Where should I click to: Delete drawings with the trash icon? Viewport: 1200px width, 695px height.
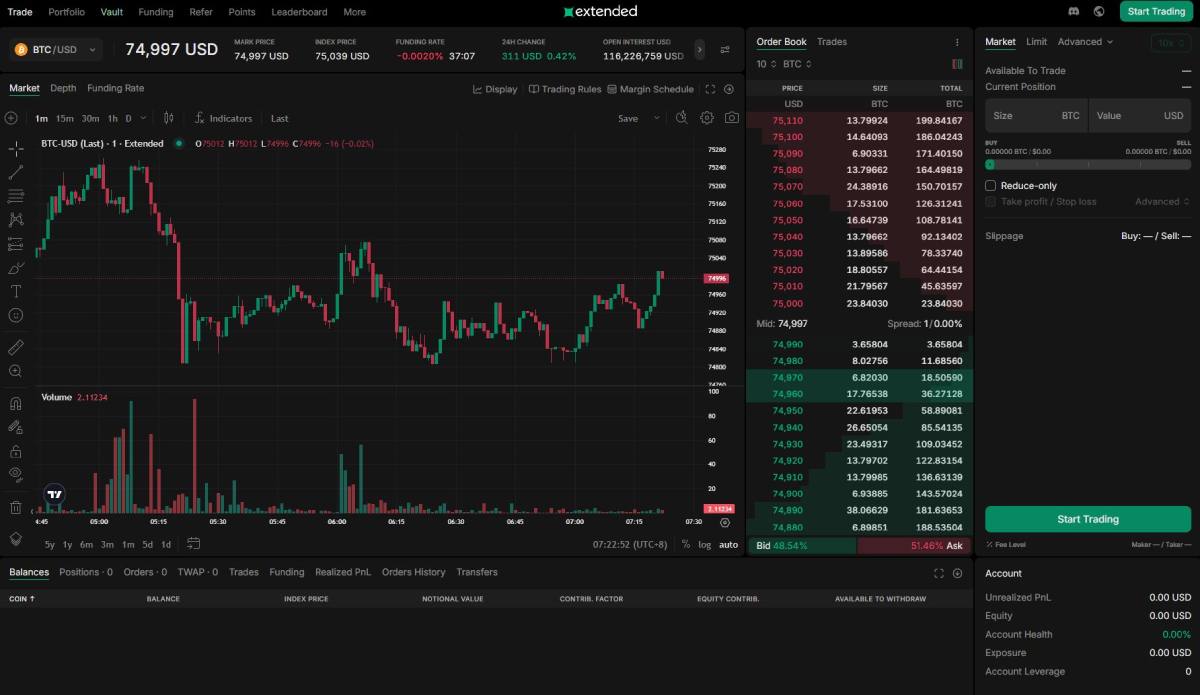[16, 507]
